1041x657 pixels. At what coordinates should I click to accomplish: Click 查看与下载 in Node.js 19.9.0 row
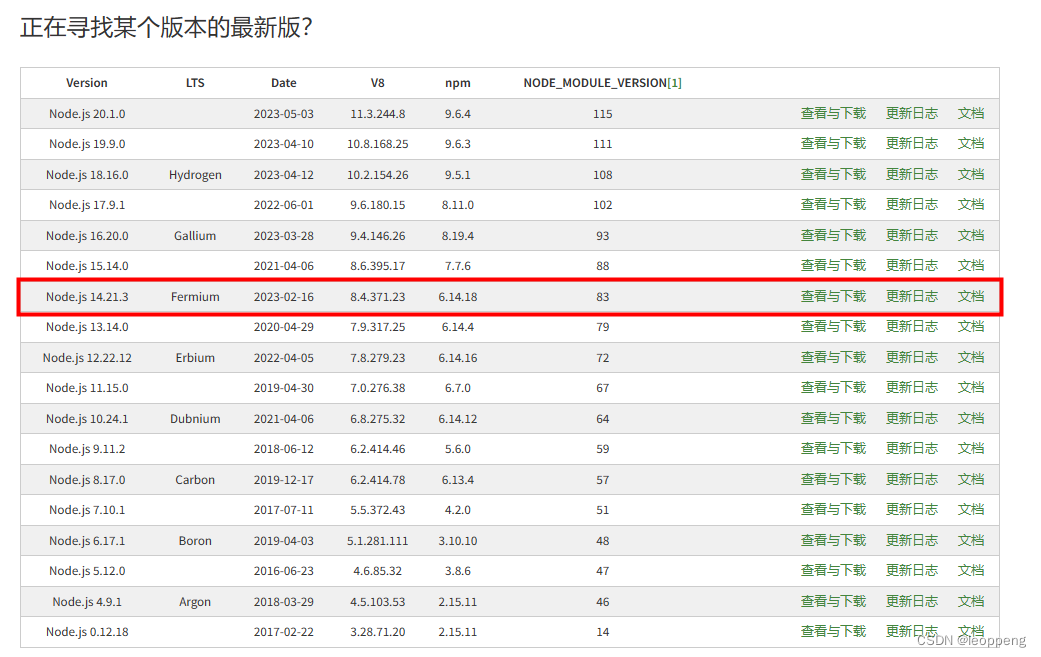click(833, 143)
